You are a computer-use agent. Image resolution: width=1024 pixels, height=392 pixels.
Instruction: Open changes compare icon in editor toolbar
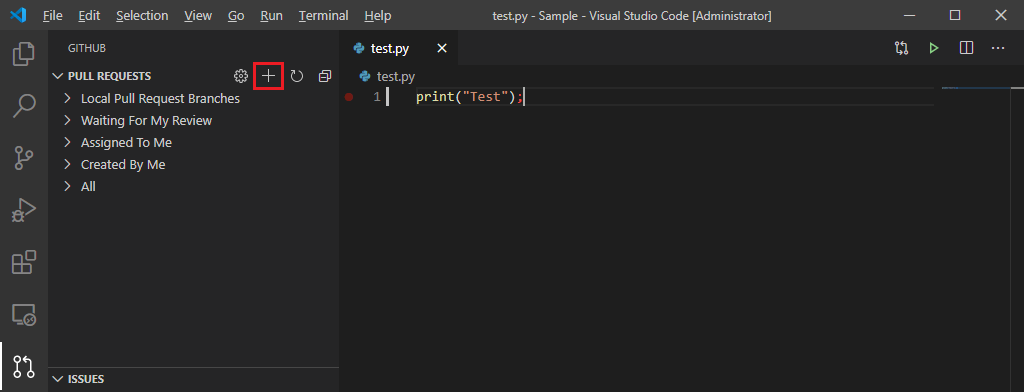click(902, 48)
